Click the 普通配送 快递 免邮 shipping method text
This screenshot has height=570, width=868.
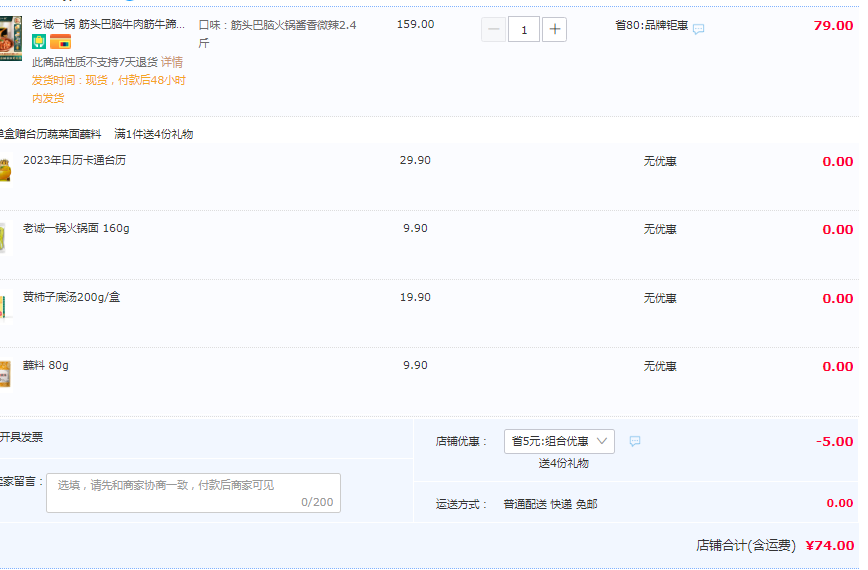(550, 504)
